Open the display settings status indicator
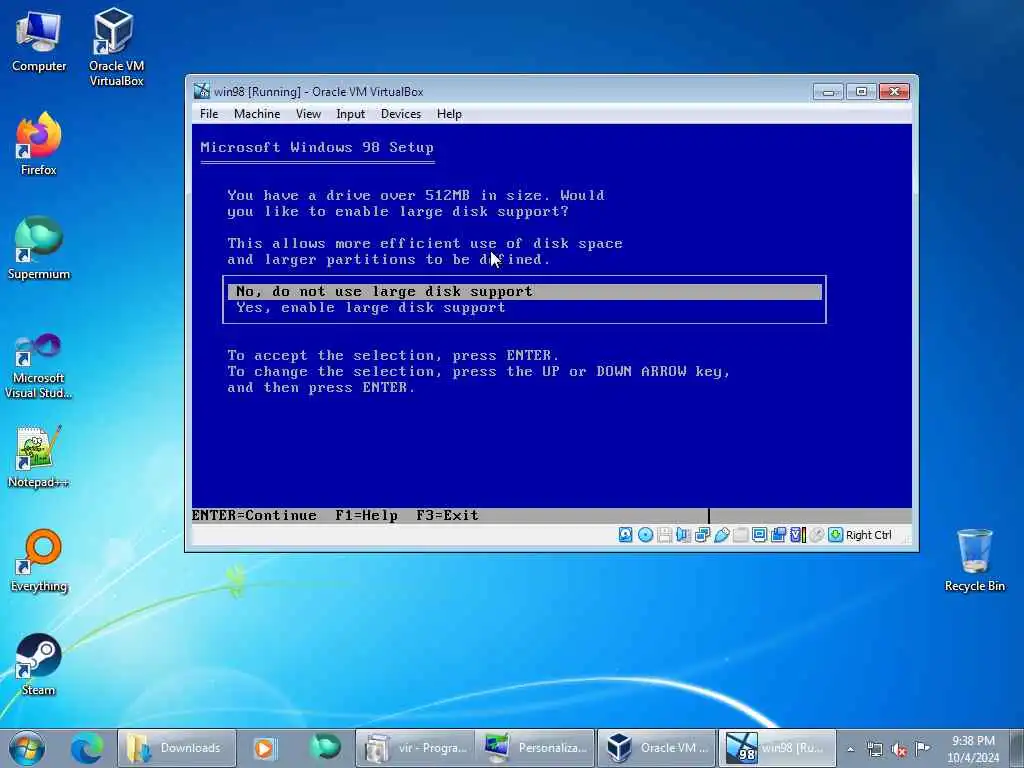1024x768 pixels. (759, 535)
